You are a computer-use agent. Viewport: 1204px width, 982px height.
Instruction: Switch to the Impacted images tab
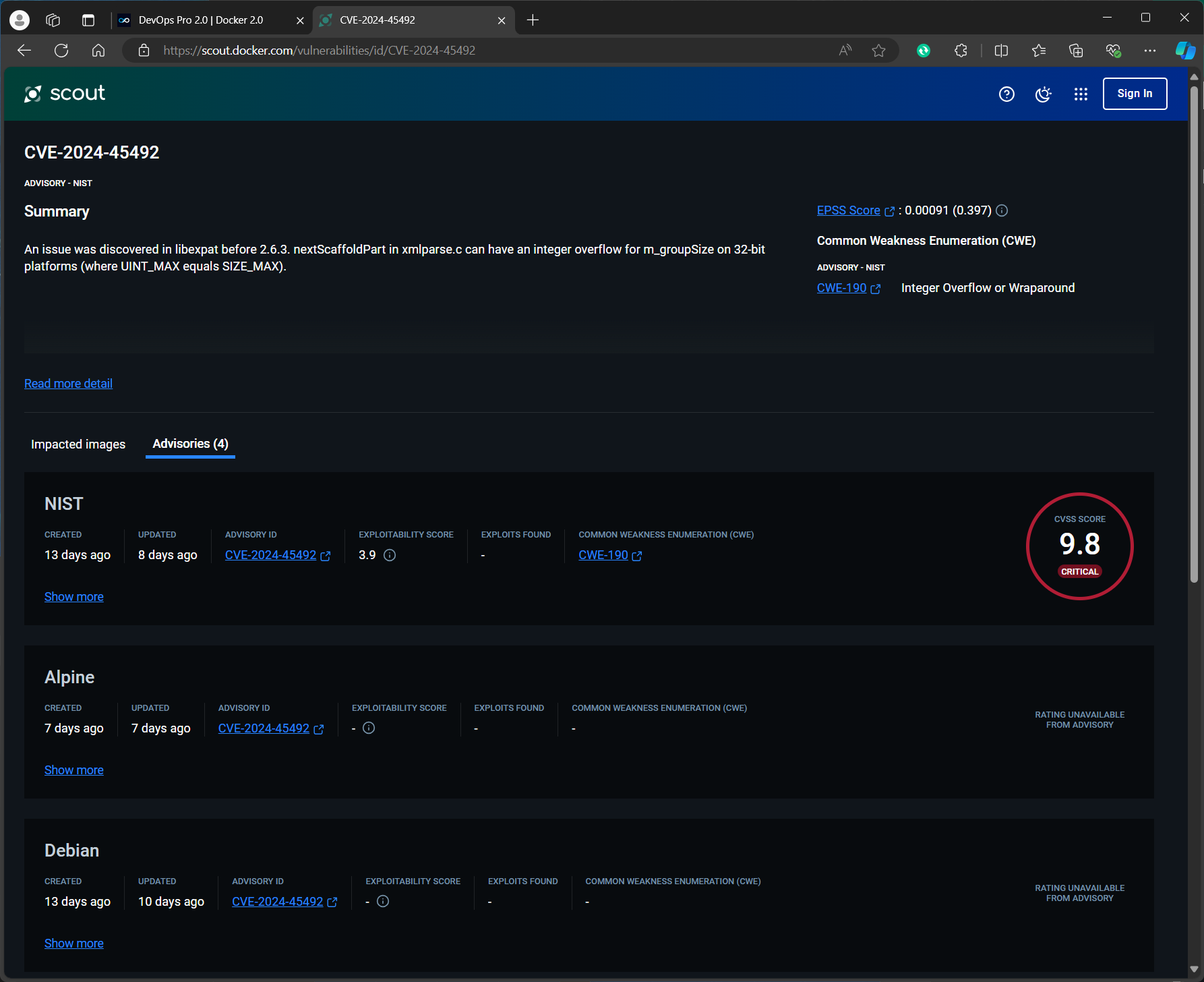pos(78,444)
